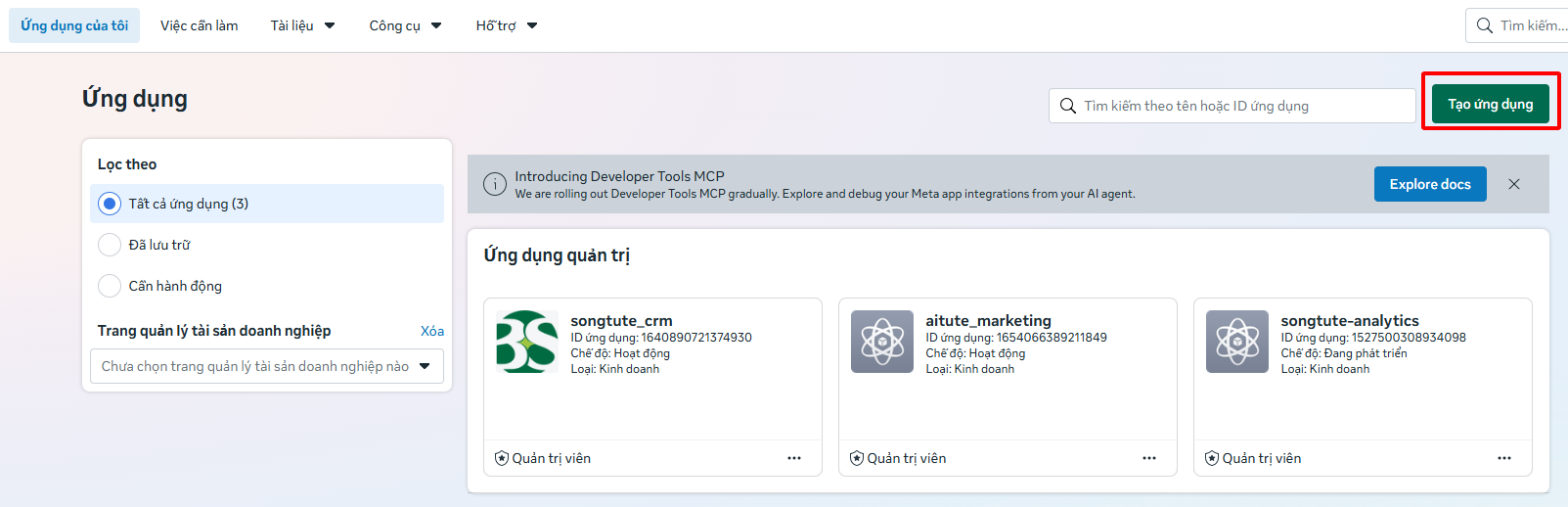Viewport: 1568px width, 507px height.
Task: Open the songtute-analytics app name
Action: [x=1350, y=320]
